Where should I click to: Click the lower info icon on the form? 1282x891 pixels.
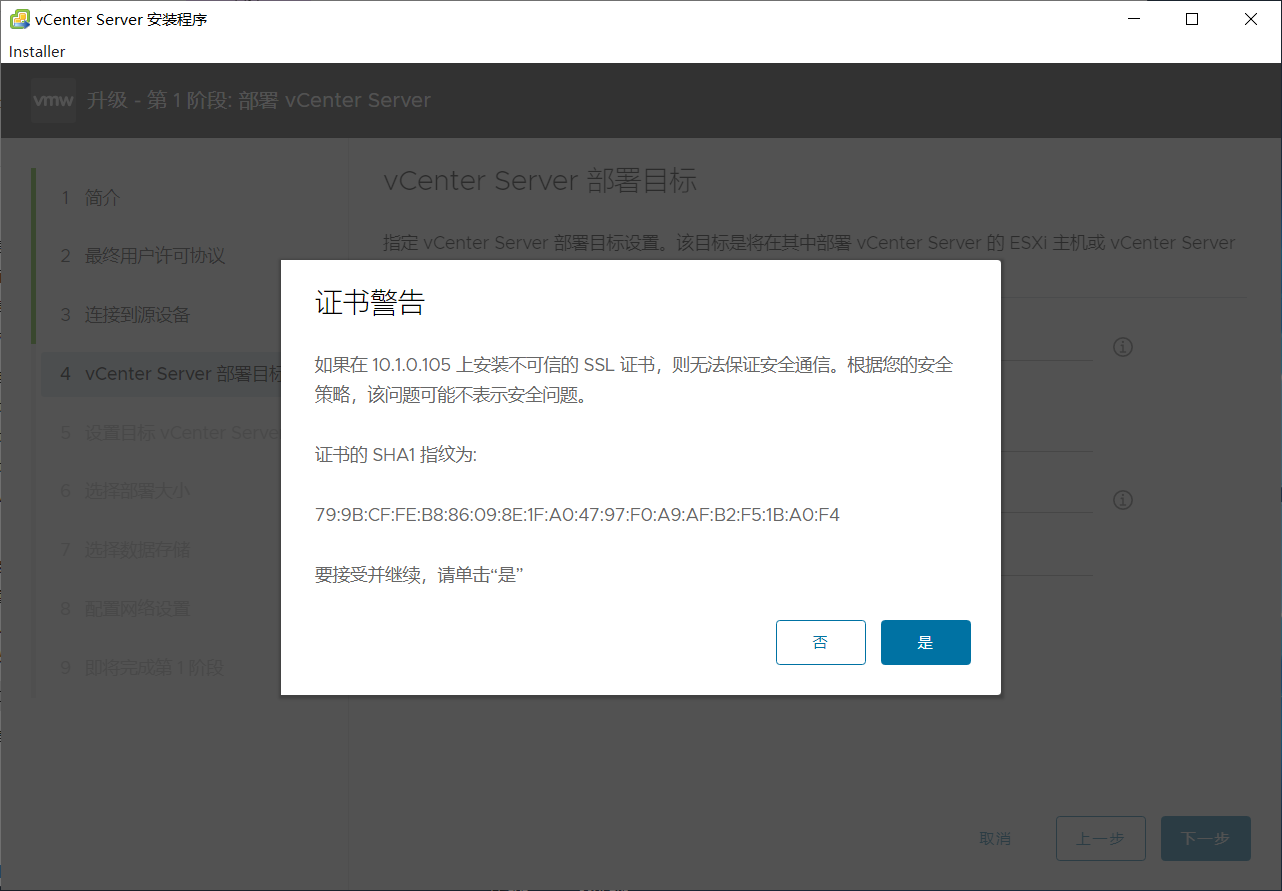(x=1122, y=500)
